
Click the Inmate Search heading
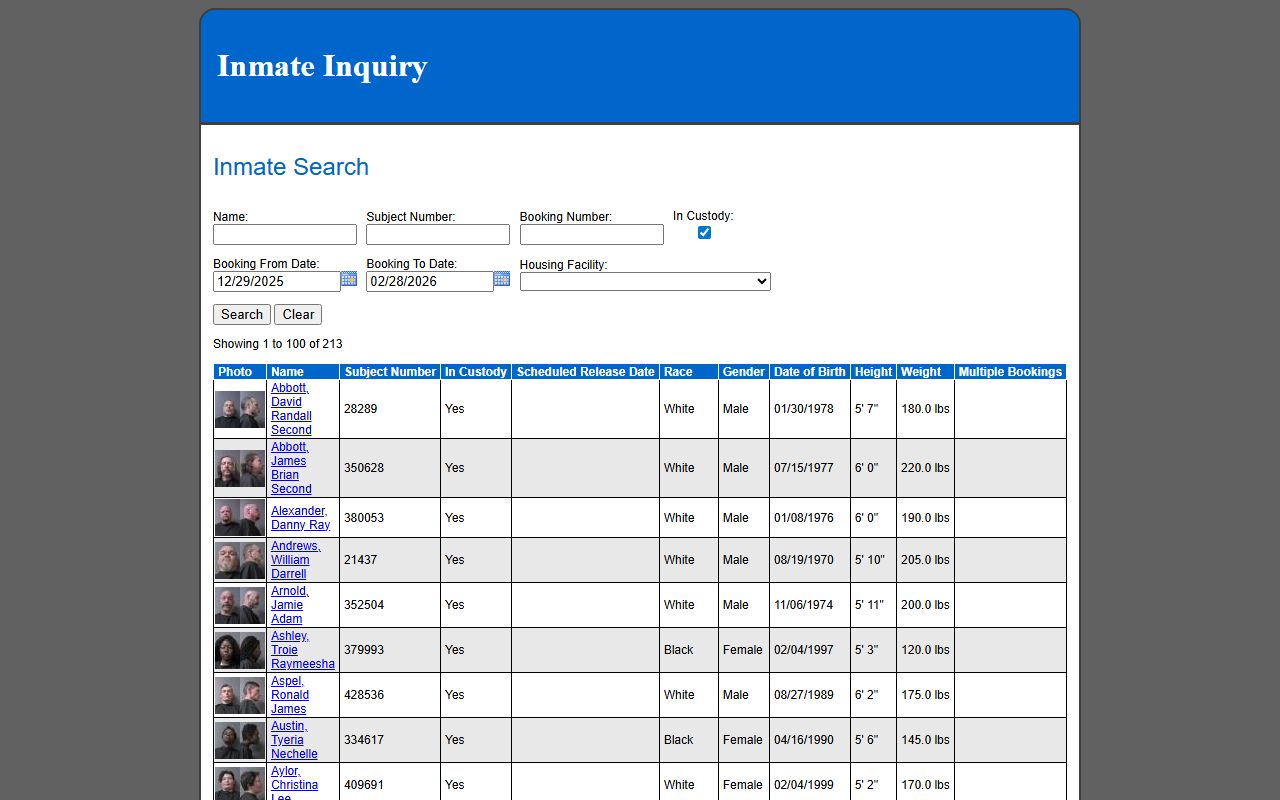pos(291,167)
